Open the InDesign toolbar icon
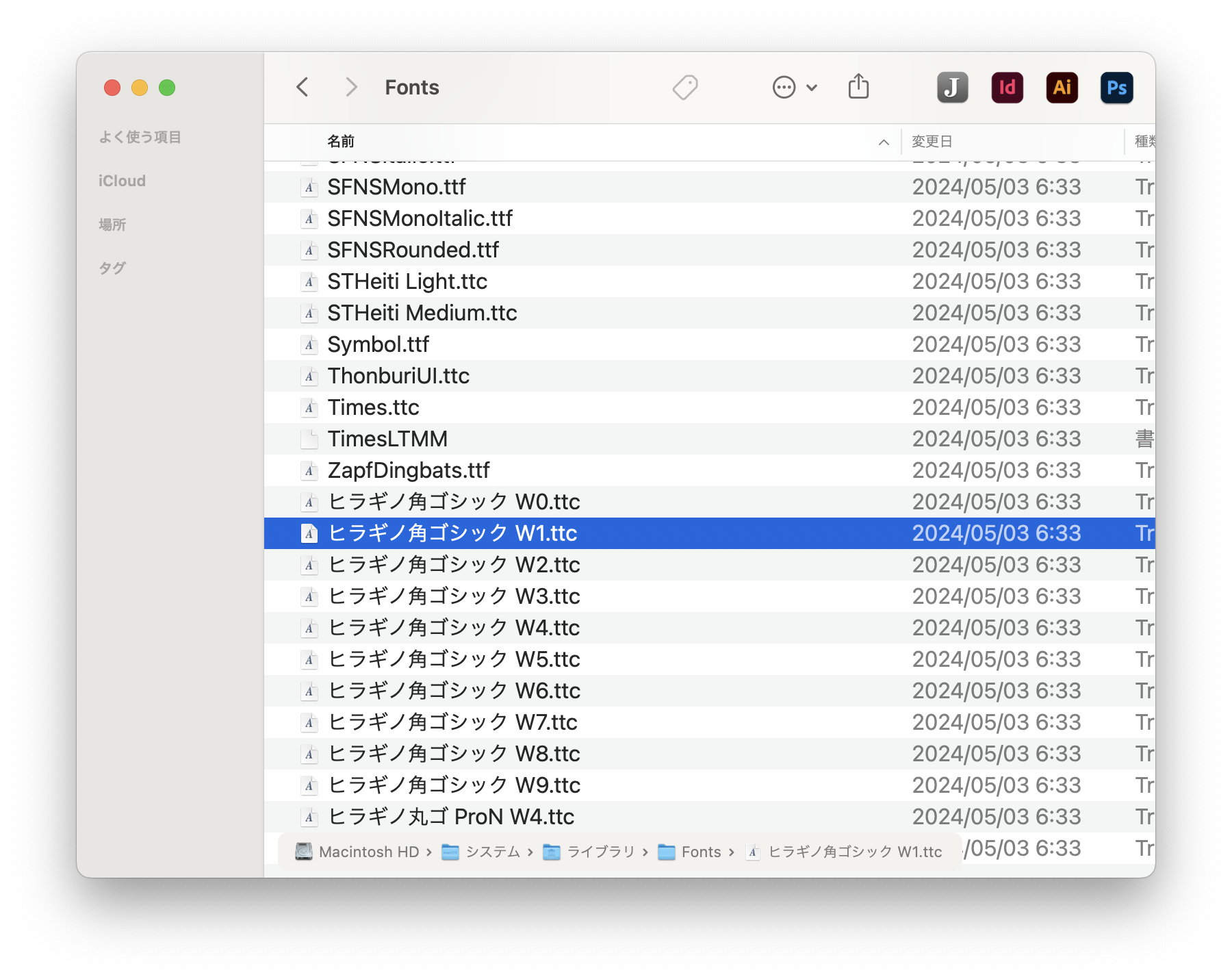Screen dimensions: 1232x979 (1007, 88)
